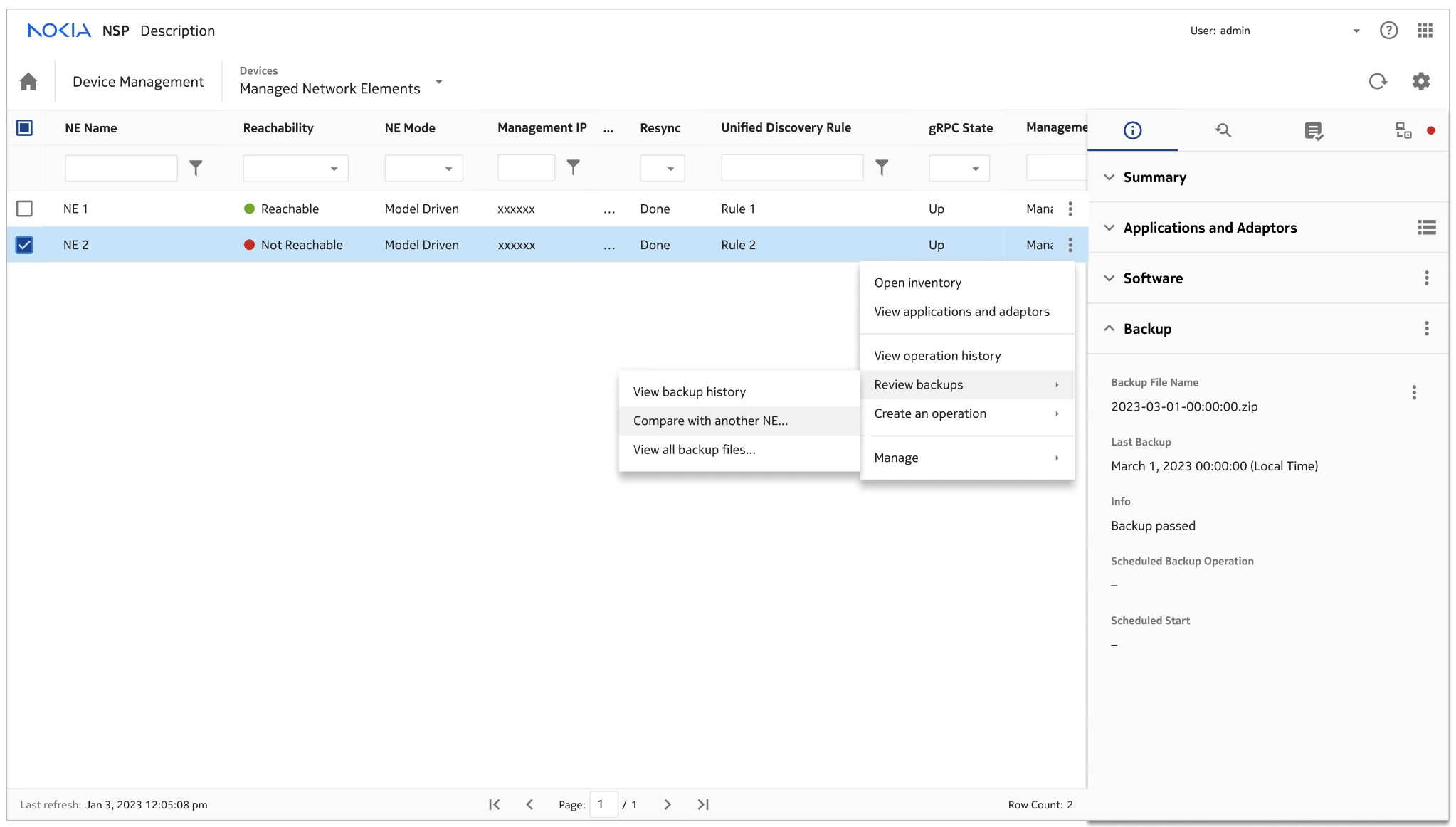Open the search history panel tab
The width and height of the screenshot is (1456, 827).
(x=1223, y=130)
